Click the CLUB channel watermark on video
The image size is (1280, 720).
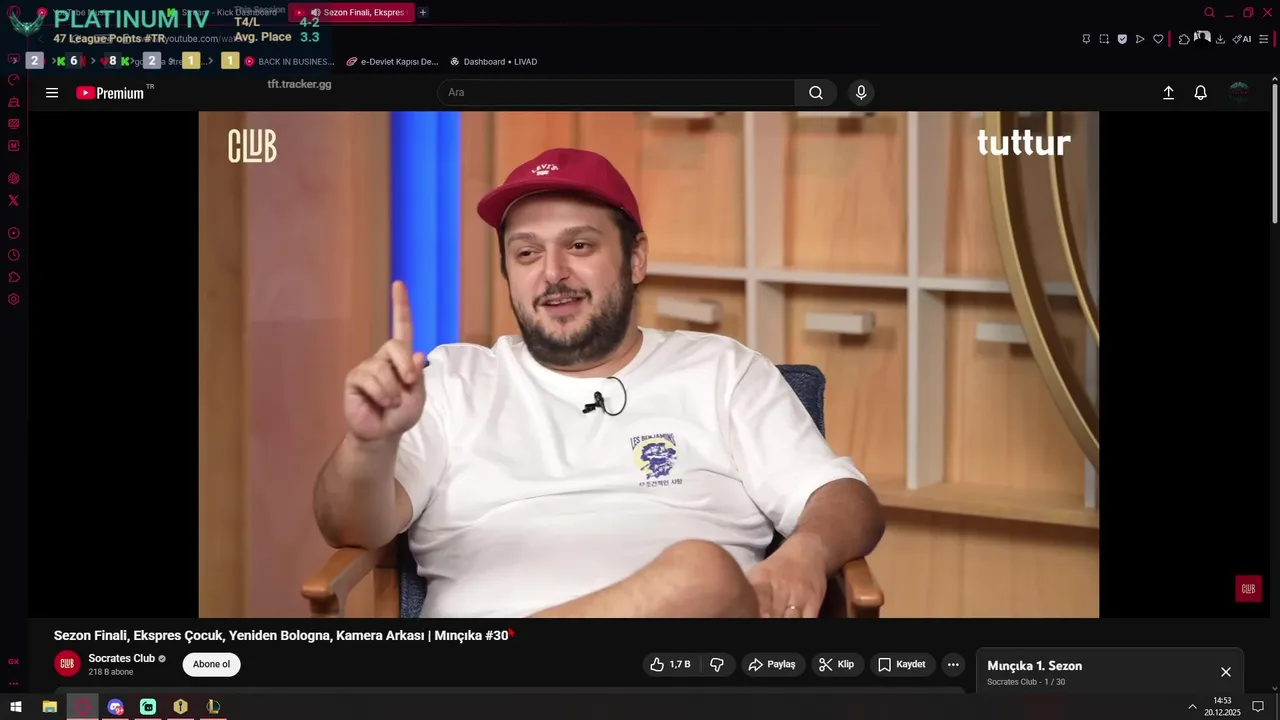pos(1248,589)
